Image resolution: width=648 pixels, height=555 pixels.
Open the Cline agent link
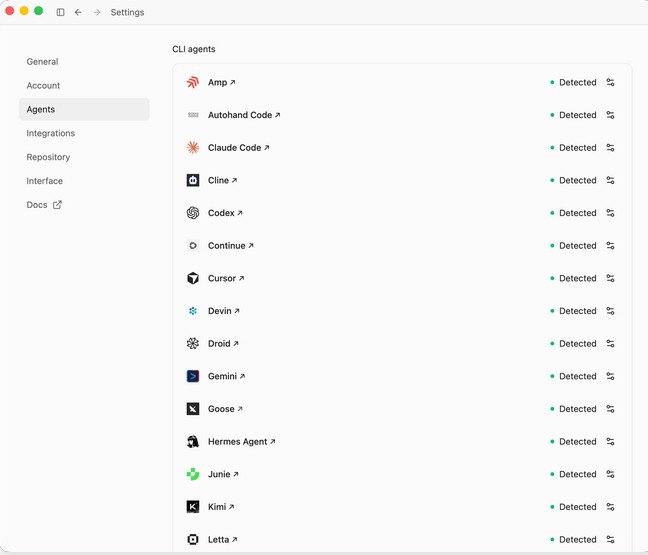222,180
